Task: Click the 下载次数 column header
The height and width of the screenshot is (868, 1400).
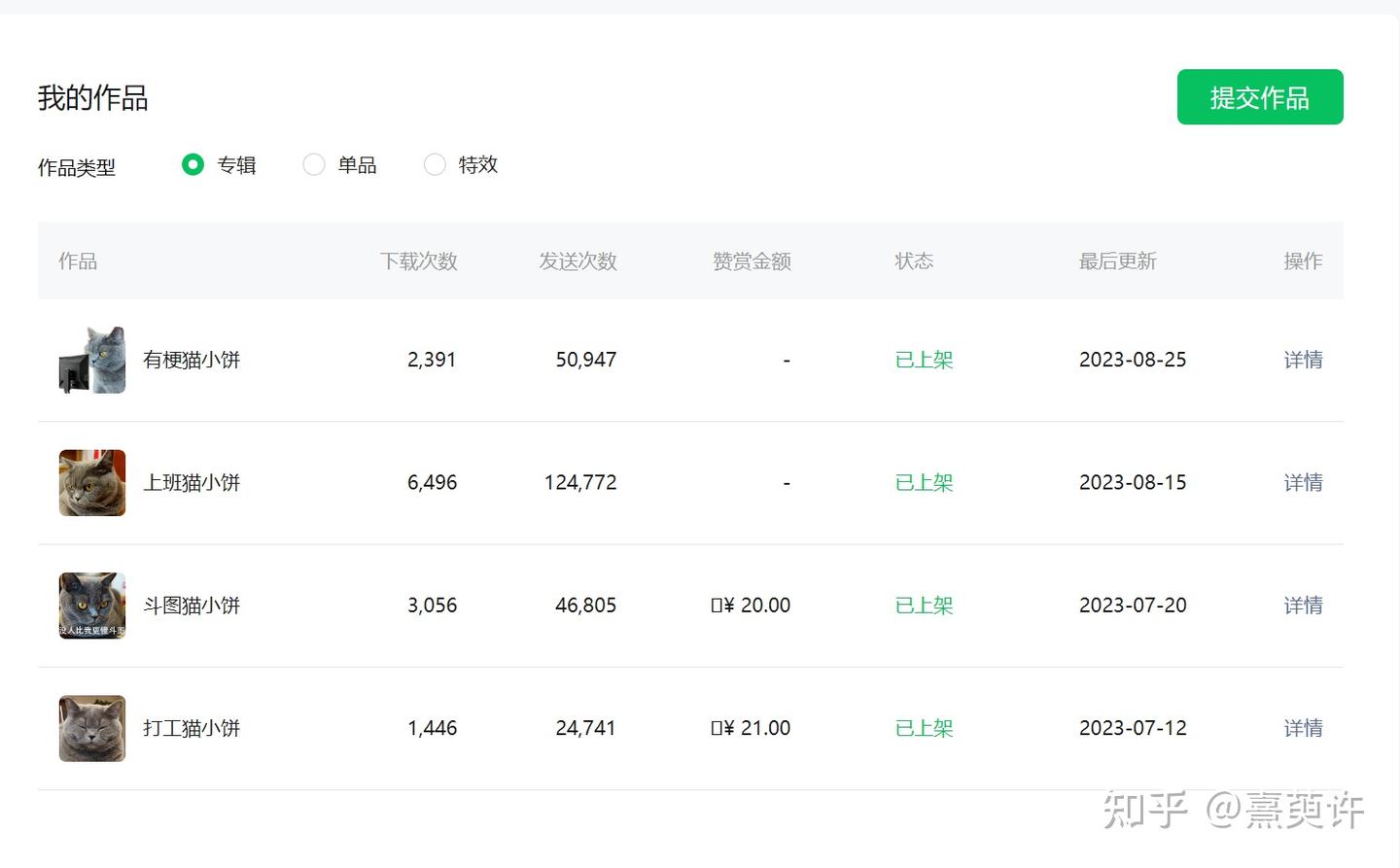Action: (418, 261)
